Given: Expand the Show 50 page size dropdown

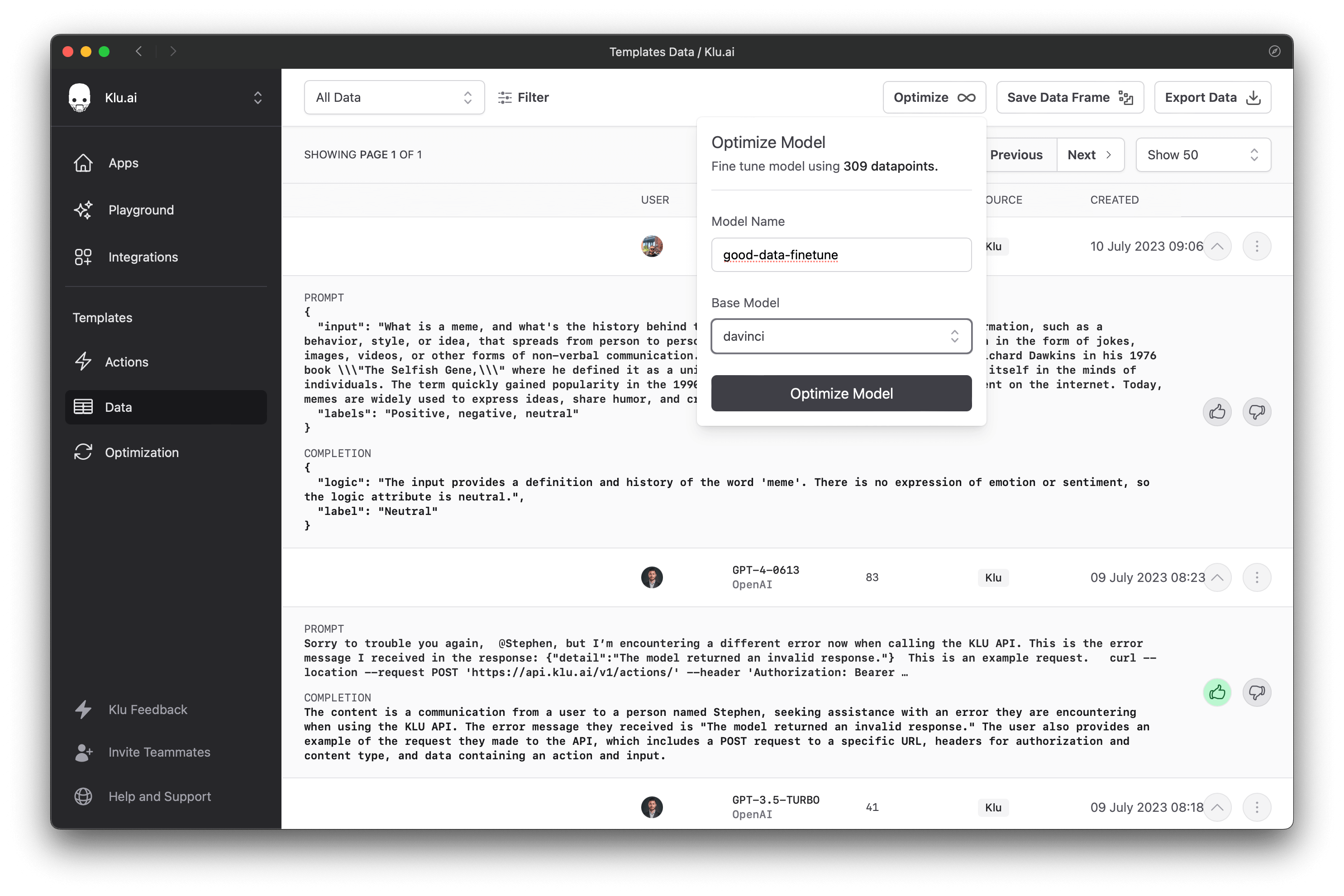Looking at the screenshot, I should click(1202, 155).
